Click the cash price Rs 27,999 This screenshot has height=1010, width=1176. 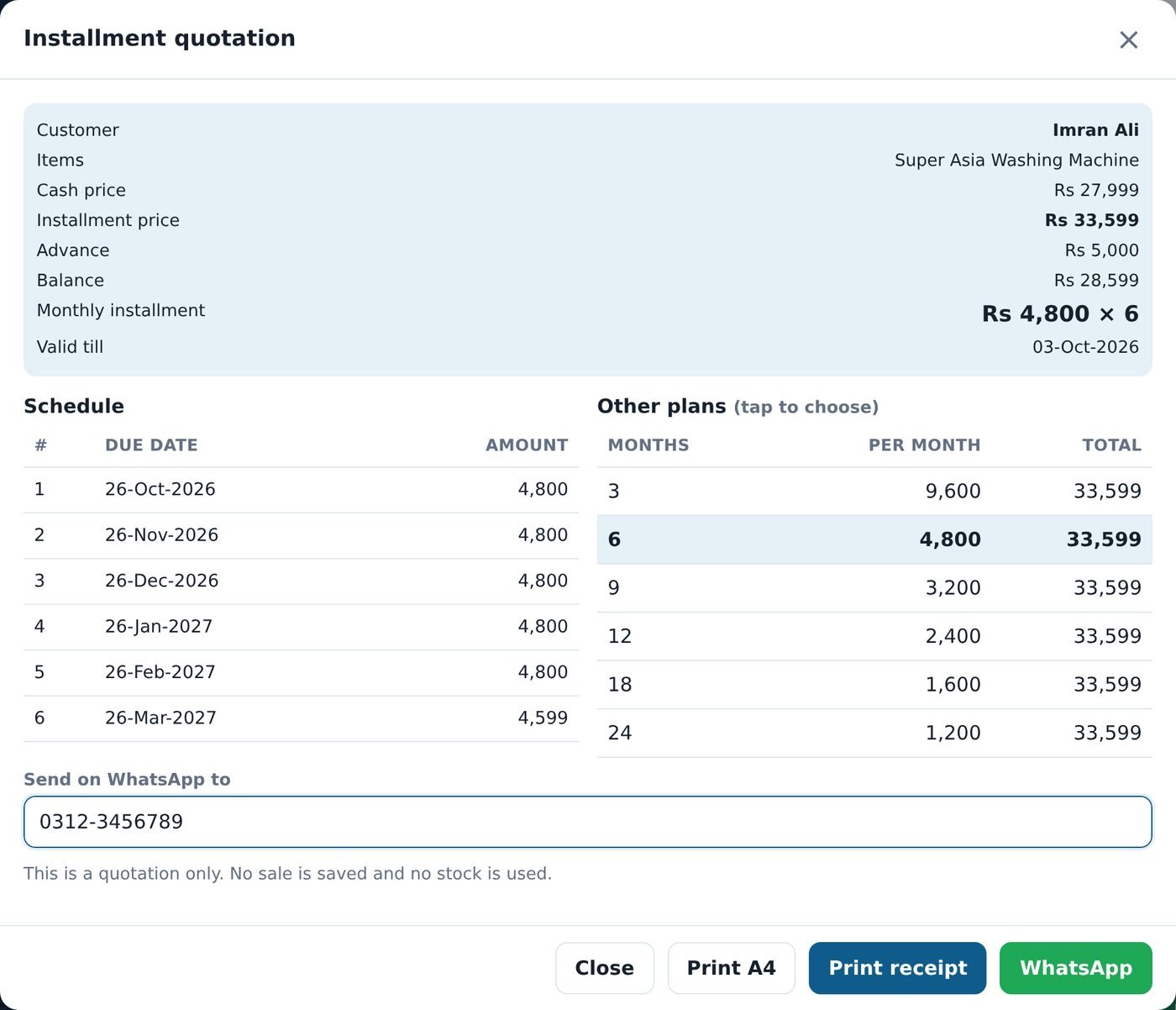[1096, 191]
